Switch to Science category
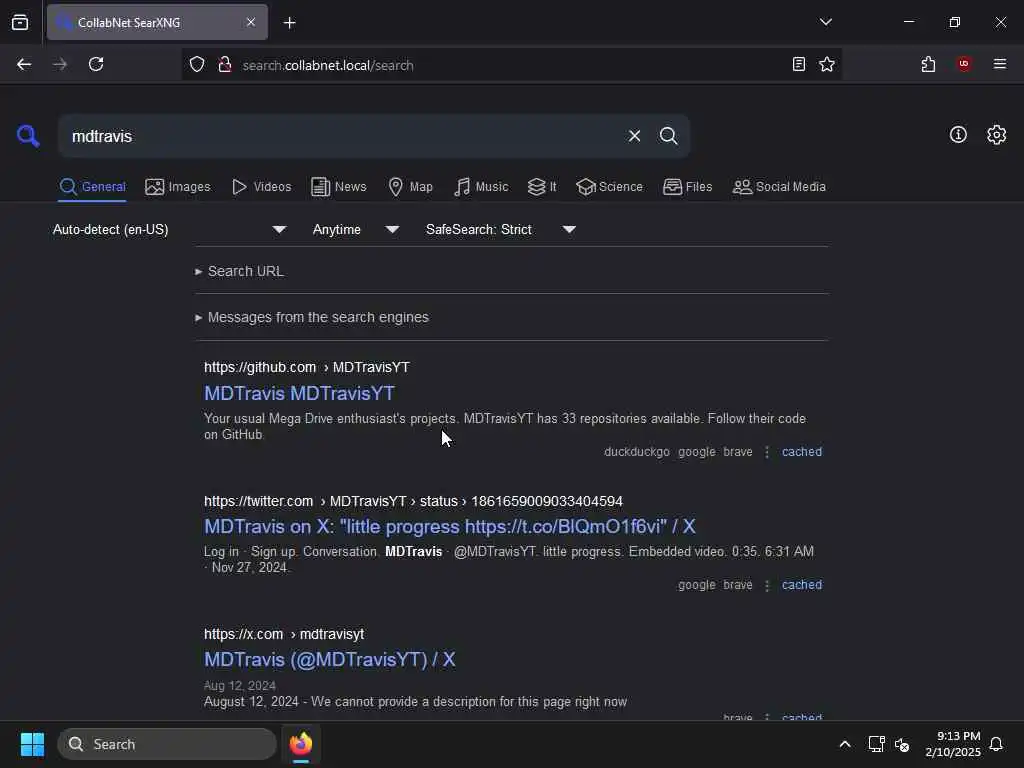 tap(609, 187)
